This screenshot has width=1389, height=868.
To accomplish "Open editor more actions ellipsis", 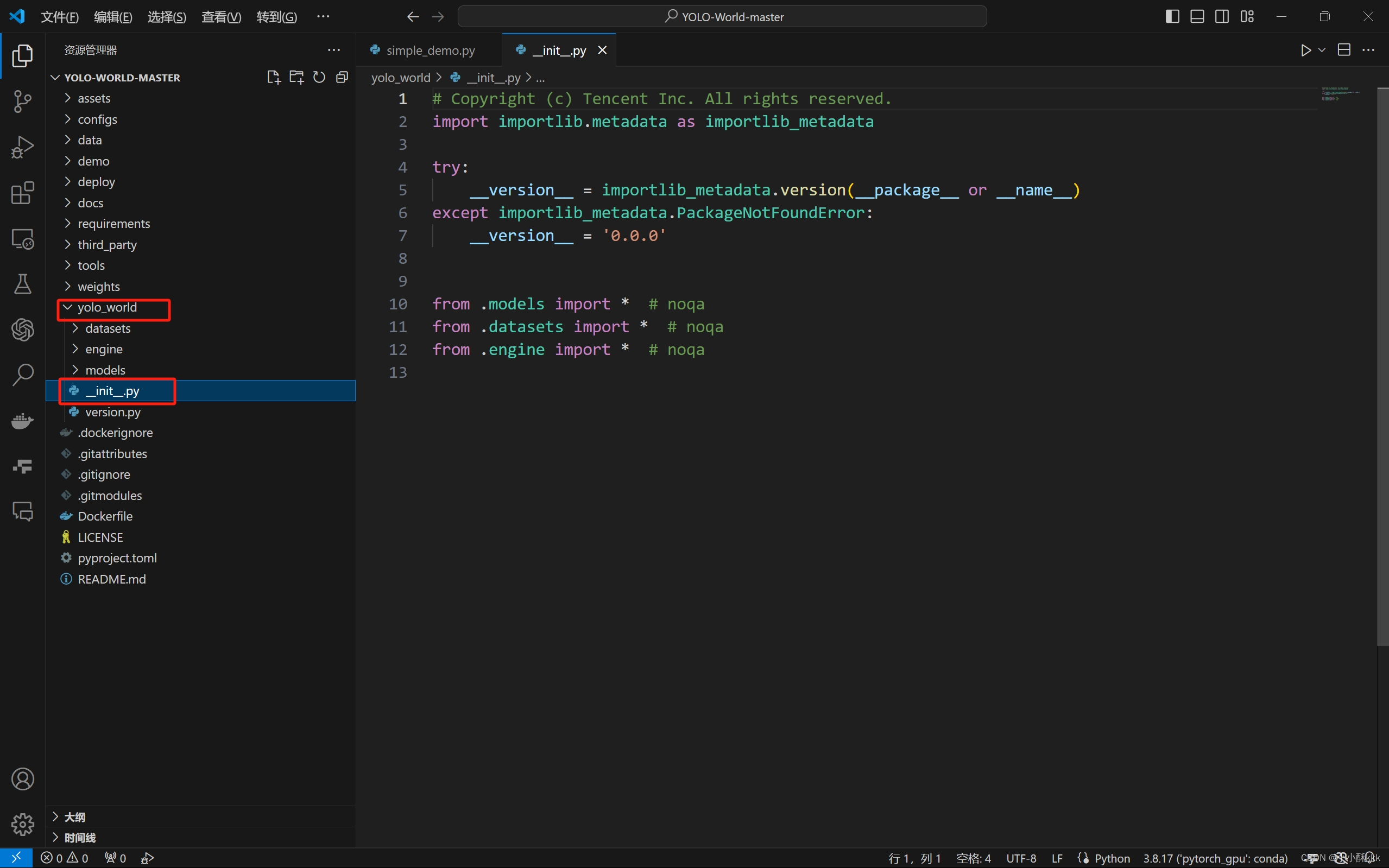I will 1368,50.
